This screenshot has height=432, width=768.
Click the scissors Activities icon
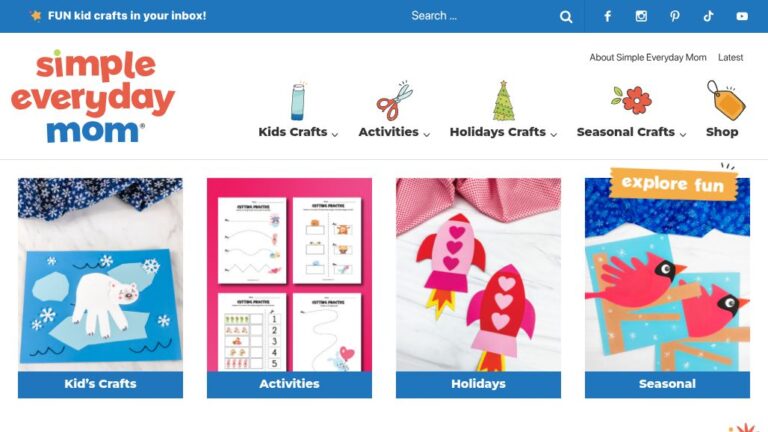[394, 101]
